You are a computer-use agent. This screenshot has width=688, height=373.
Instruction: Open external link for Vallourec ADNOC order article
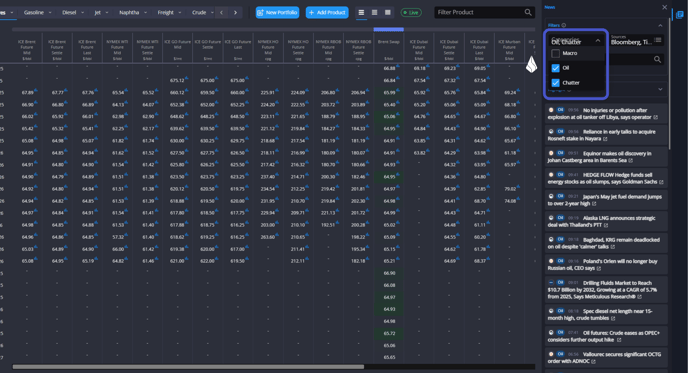click(593, 362)
